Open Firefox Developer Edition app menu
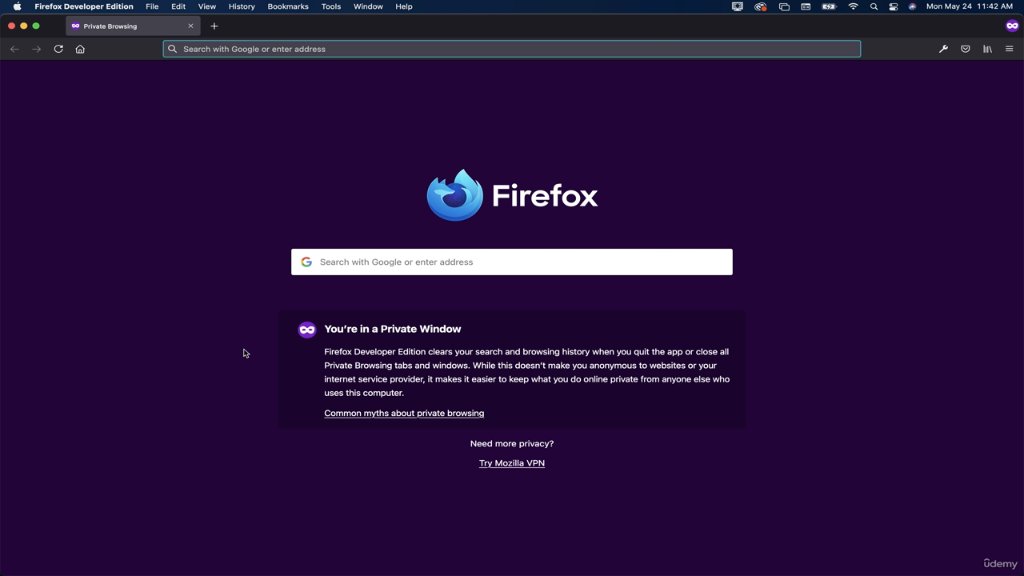 (x=84, y=7)
